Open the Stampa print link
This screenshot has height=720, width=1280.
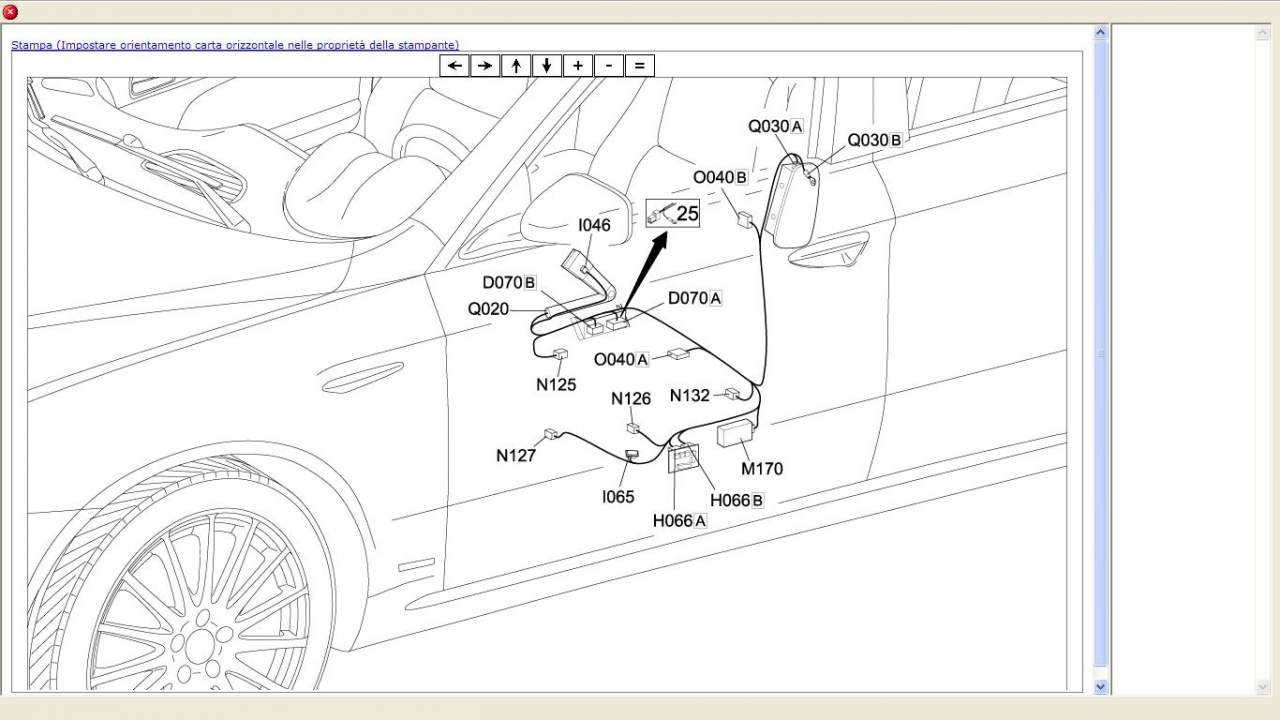pyautogui.click(x=235, y=45)
